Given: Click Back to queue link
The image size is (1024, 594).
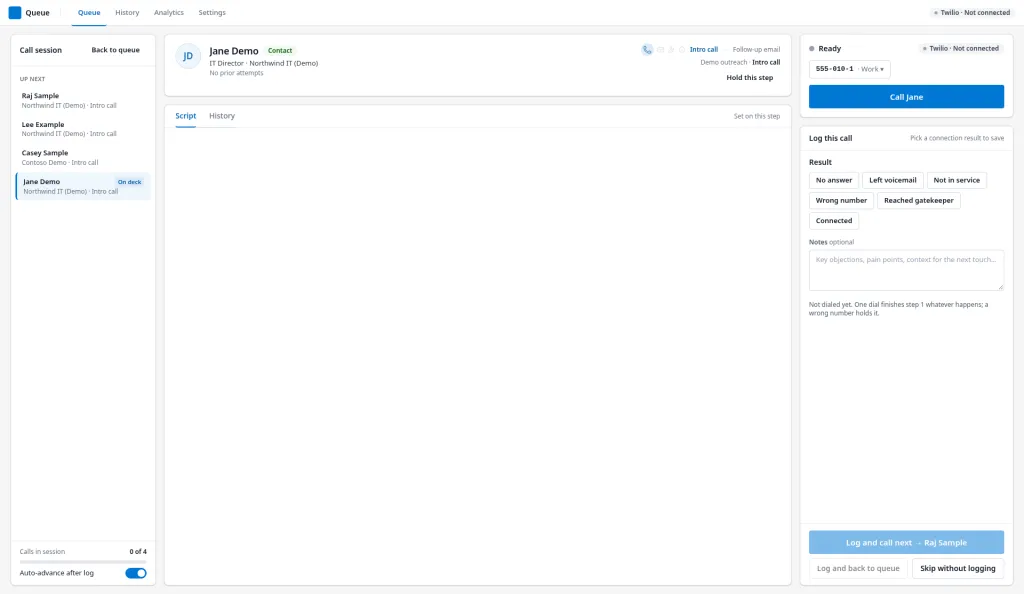Looking at the screenshot, I should coord(116,50).
